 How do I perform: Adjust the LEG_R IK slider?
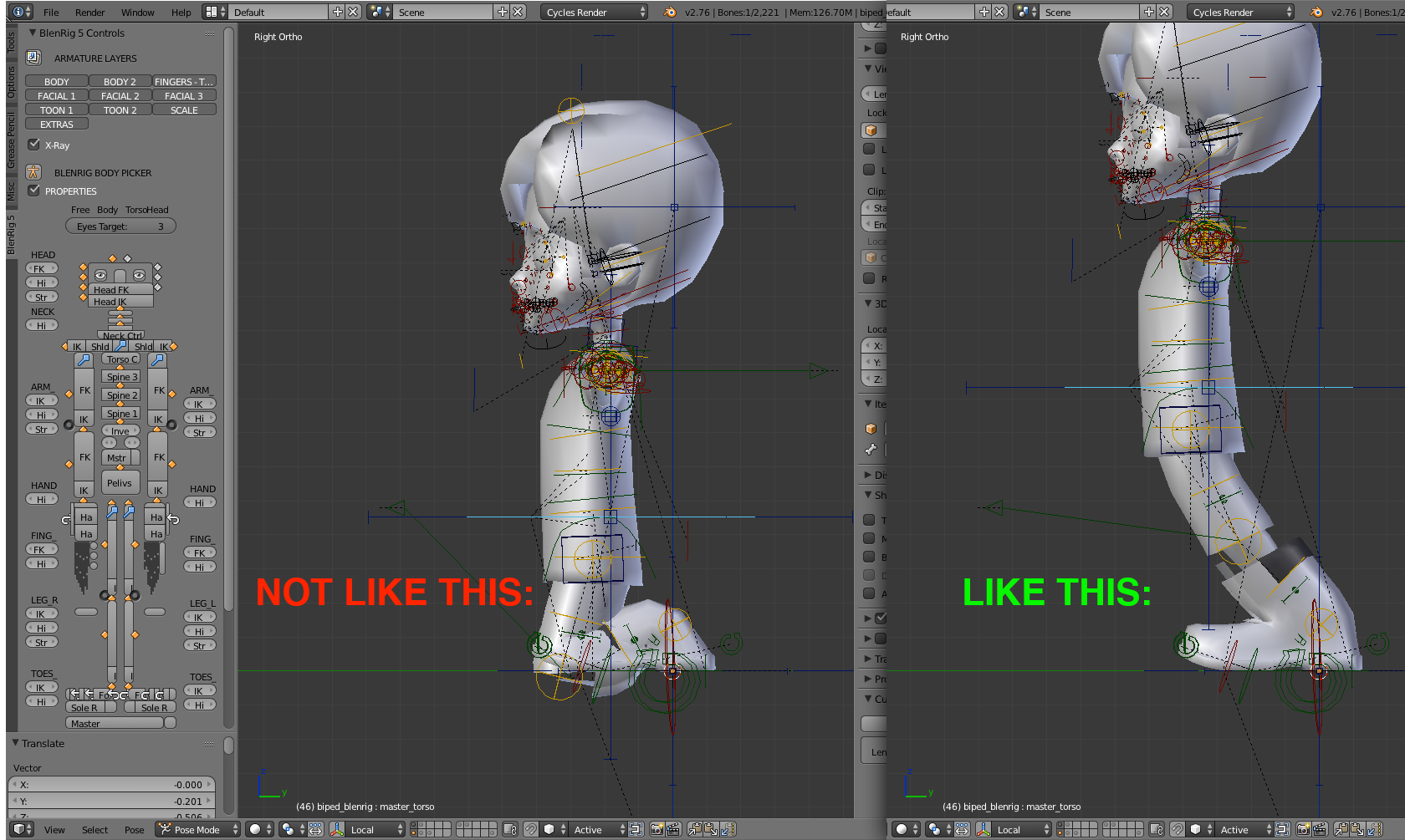[x=41, y=613]
